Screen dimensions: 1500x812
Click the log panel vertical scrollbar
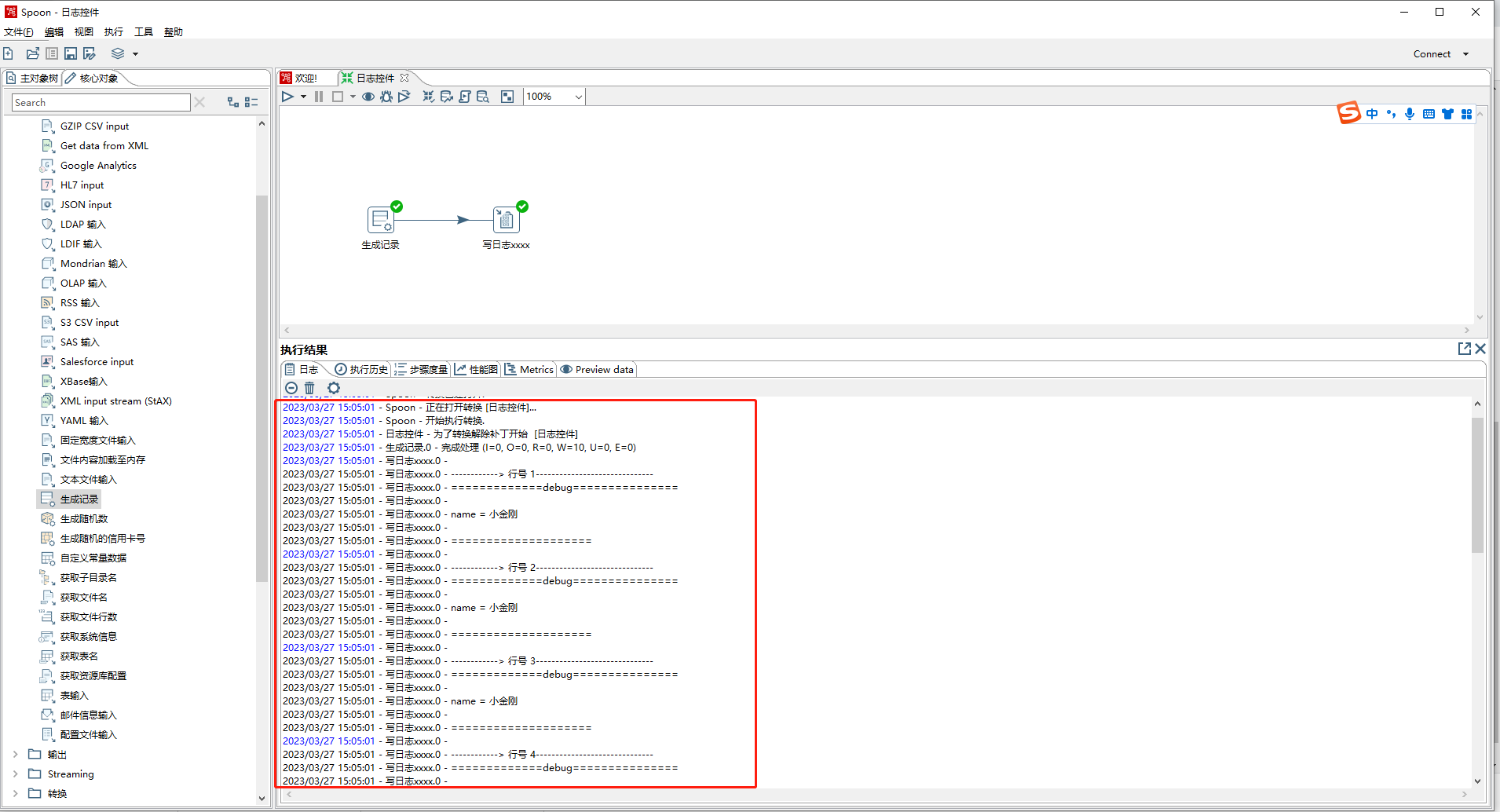(x=1477, y=487)
